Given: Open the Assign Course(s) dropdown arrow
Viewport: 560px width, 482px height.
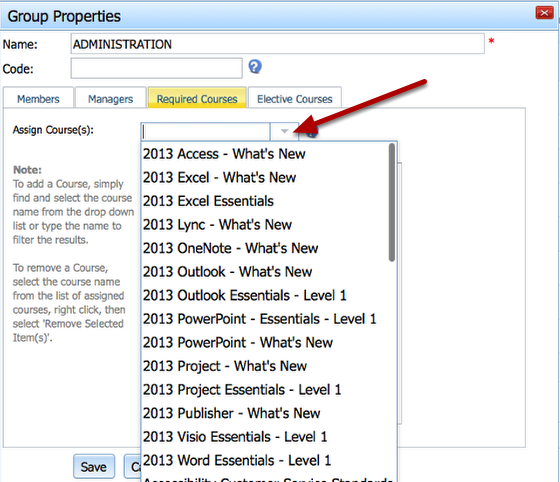Looking at the screenshot, I should pos(284,131).
